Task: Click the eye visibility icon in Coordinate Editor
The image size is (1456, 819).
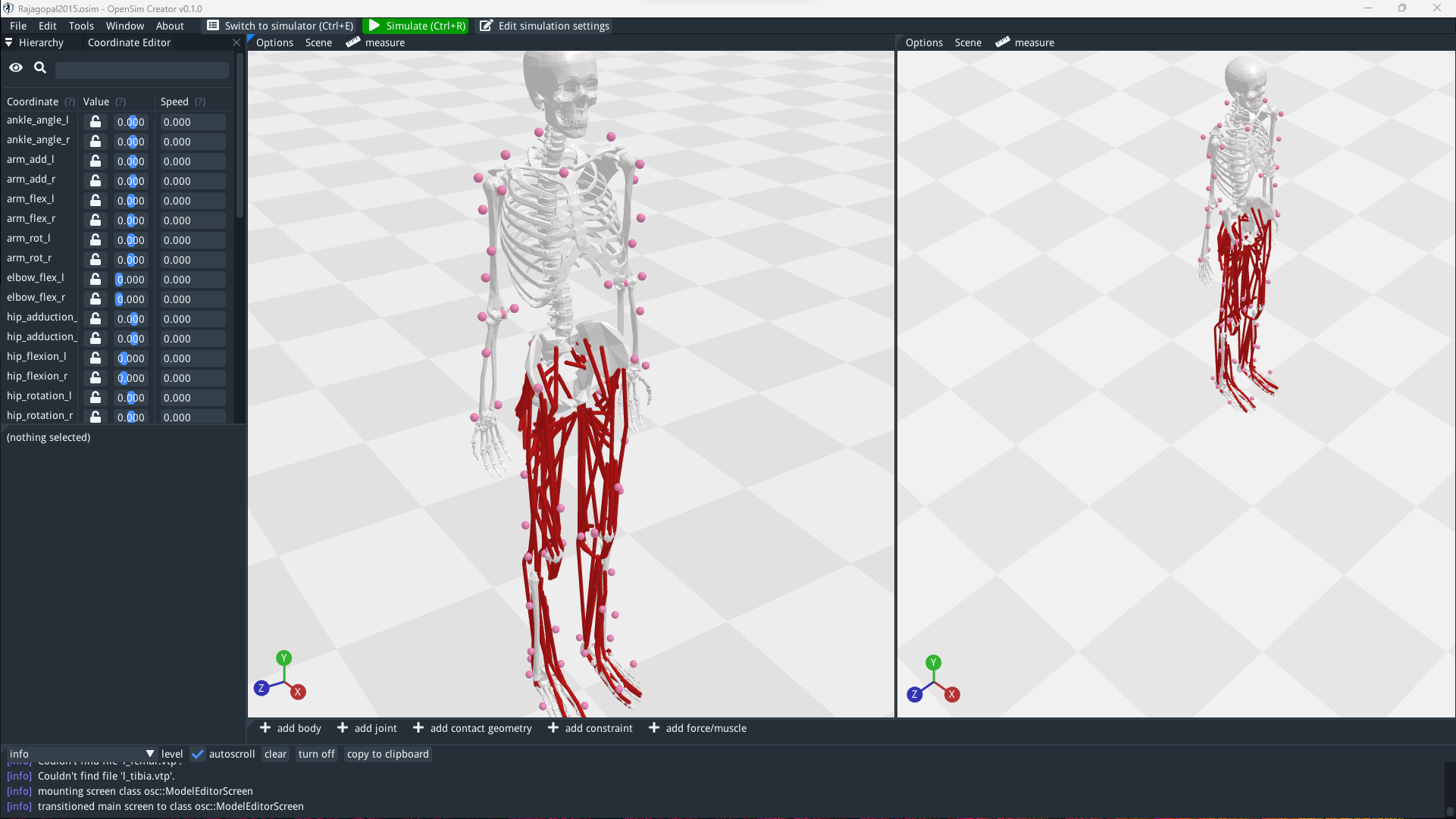Action: 16,67
